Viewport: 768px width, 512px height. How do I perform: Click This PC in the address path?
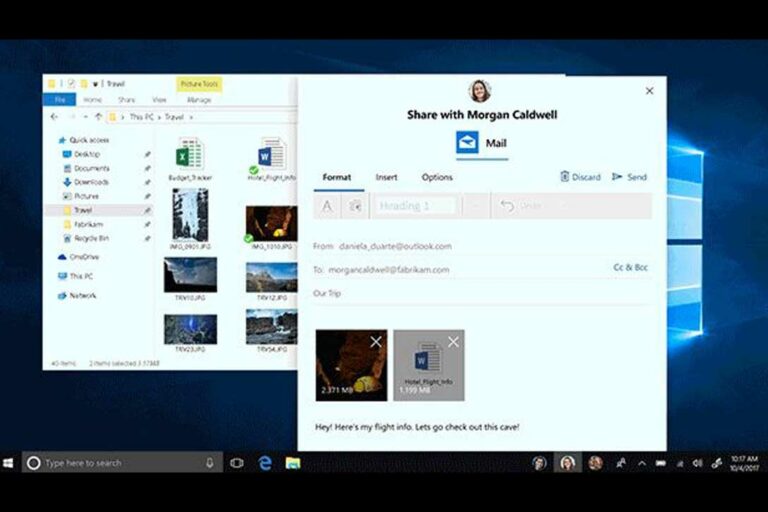(x=142, y=117)
